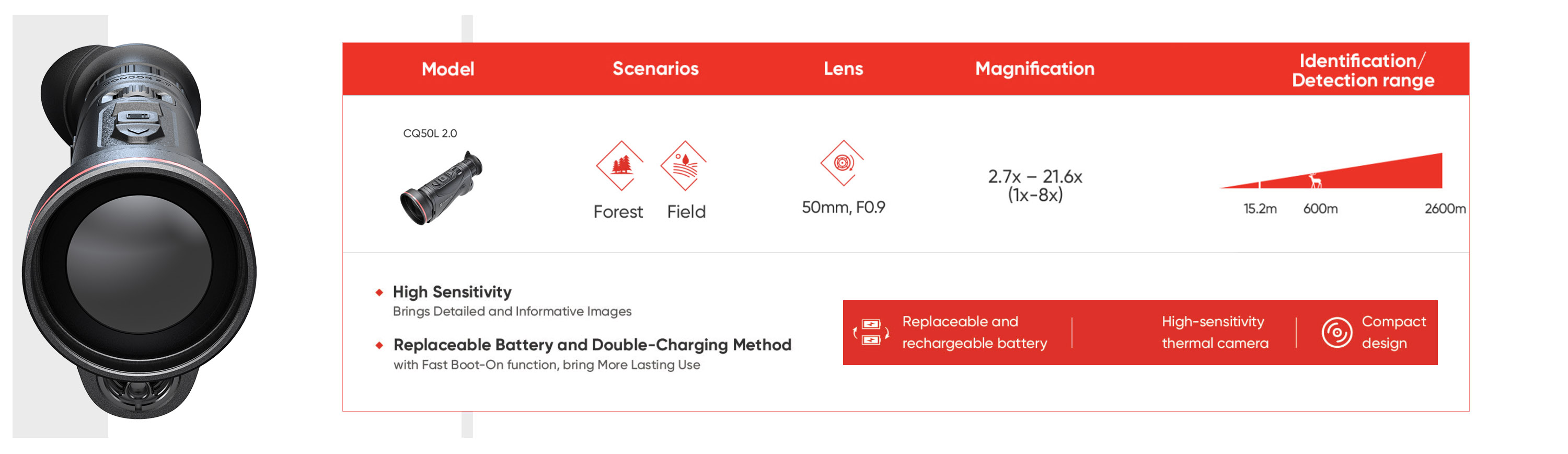Click the CQ50L 2.0 model name
Image resolution: width=1568 pixels, height=454 pixels.
pos(430,133)
